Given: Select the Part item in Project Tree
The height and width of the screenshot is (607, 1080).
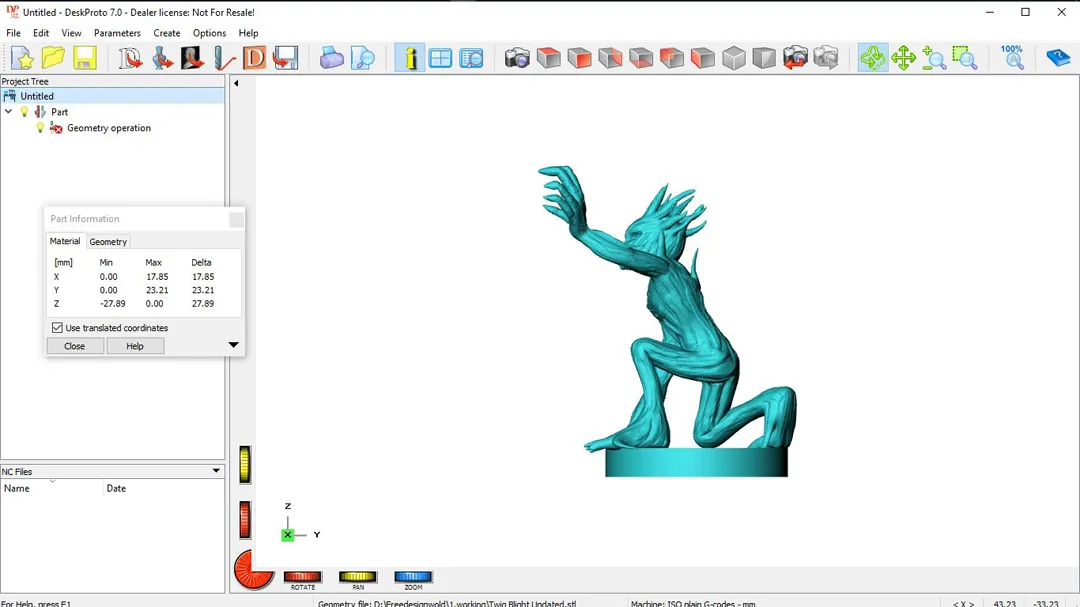Looking at the screenshot, I should pos(59,112).
